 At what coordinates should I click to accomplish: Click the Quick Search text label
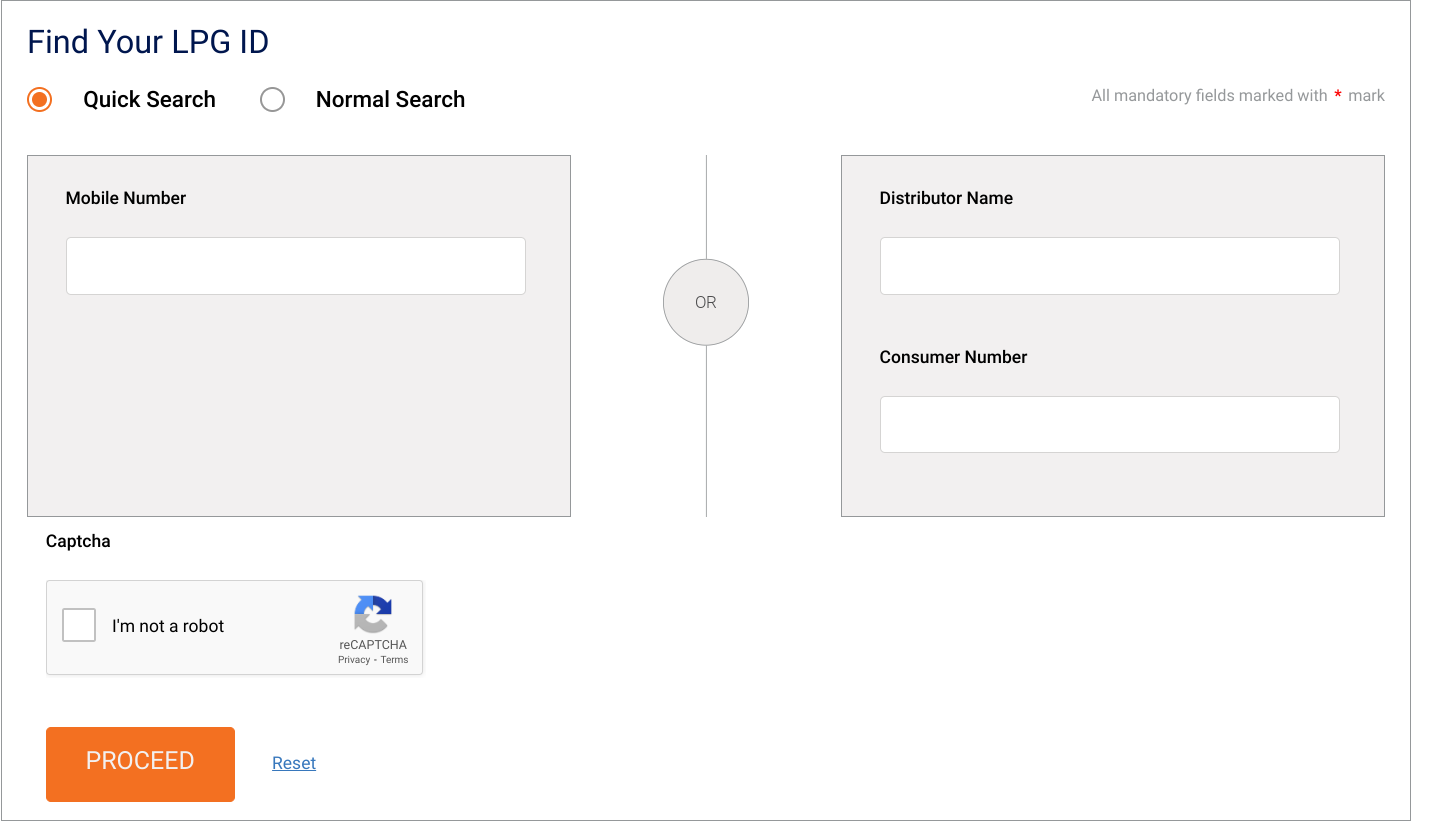point(149,100)
